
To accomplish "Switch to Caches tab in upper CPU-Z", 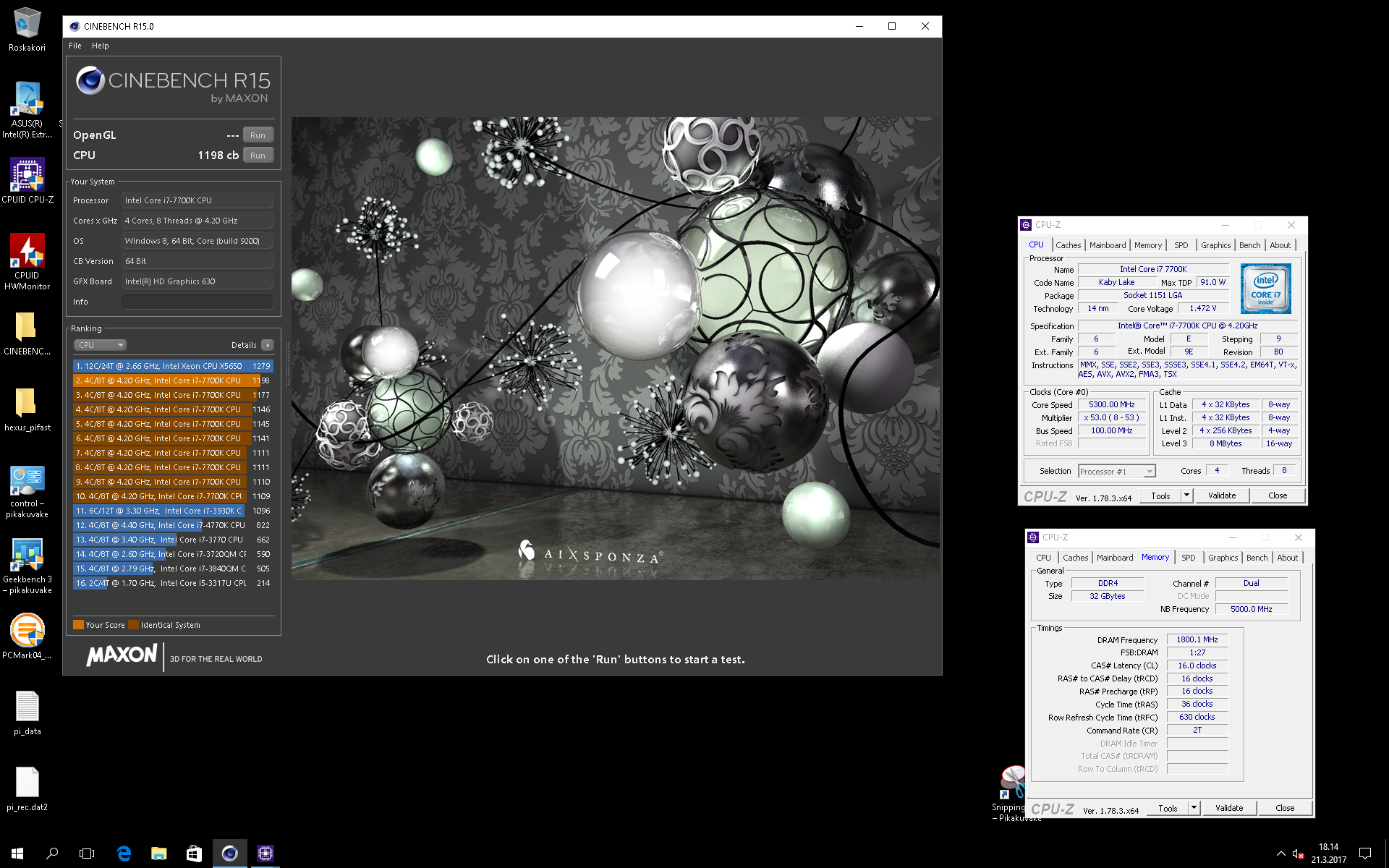I will coord(1068,245).
